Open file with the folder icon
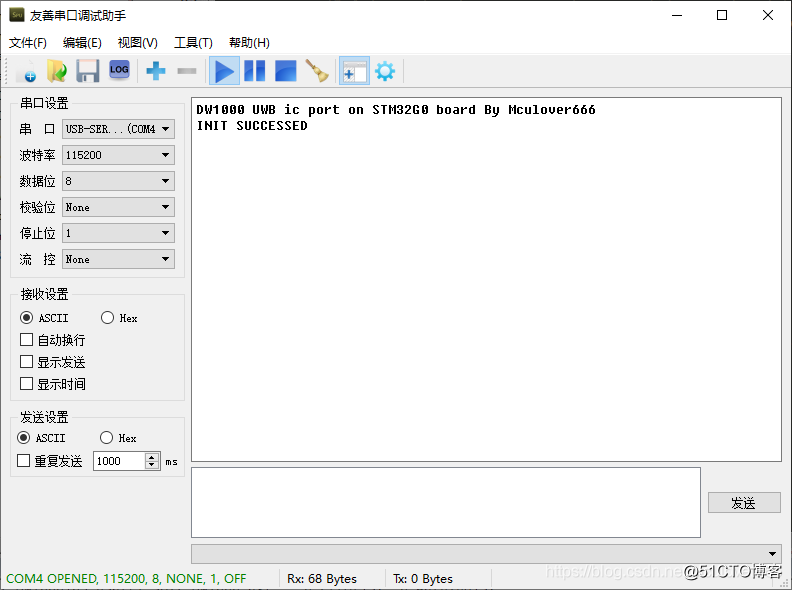792x590 pixels. [57, 71]
